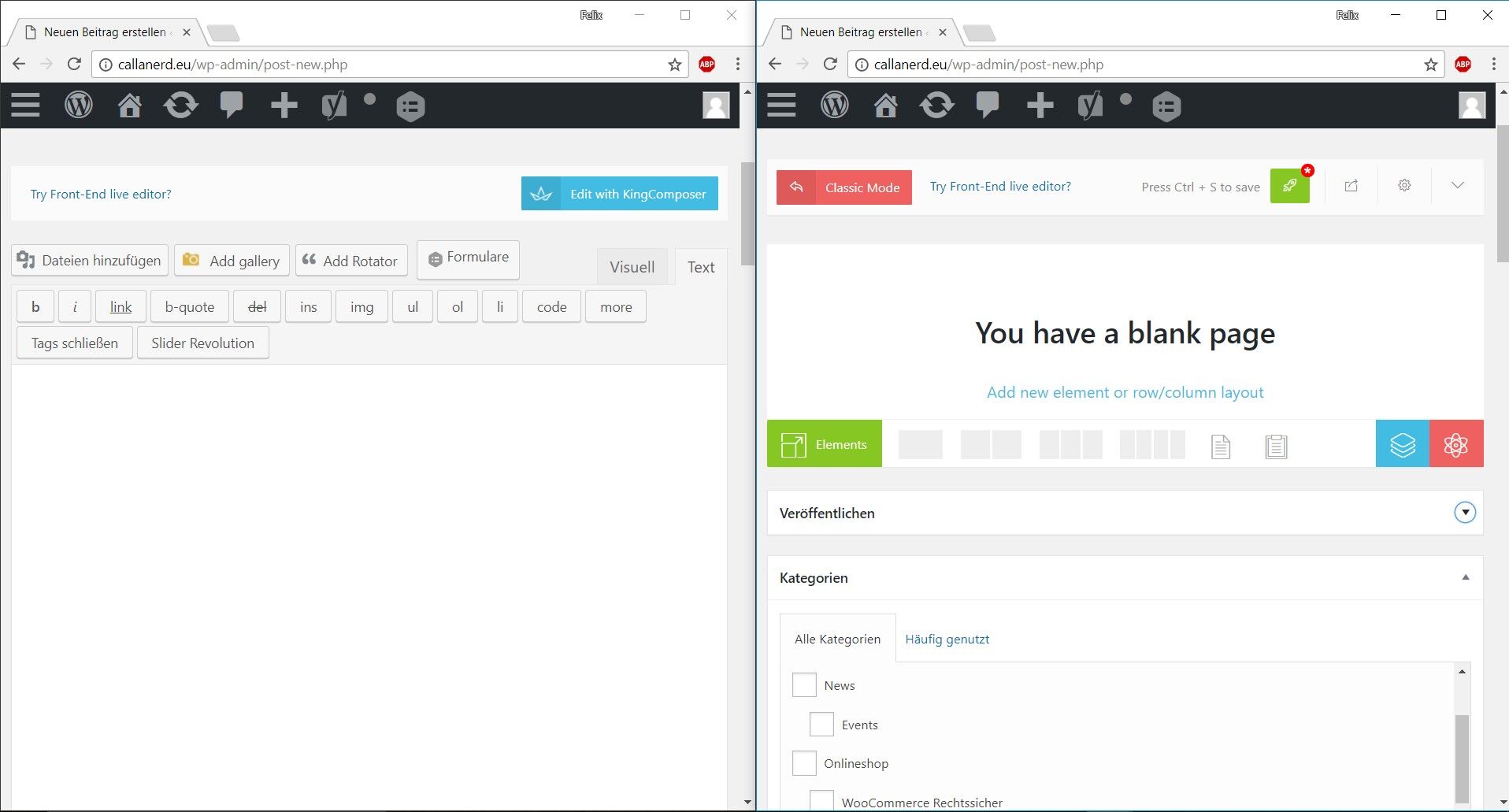Click forms hexagon icon in right window admin bar

point(1166,106)
